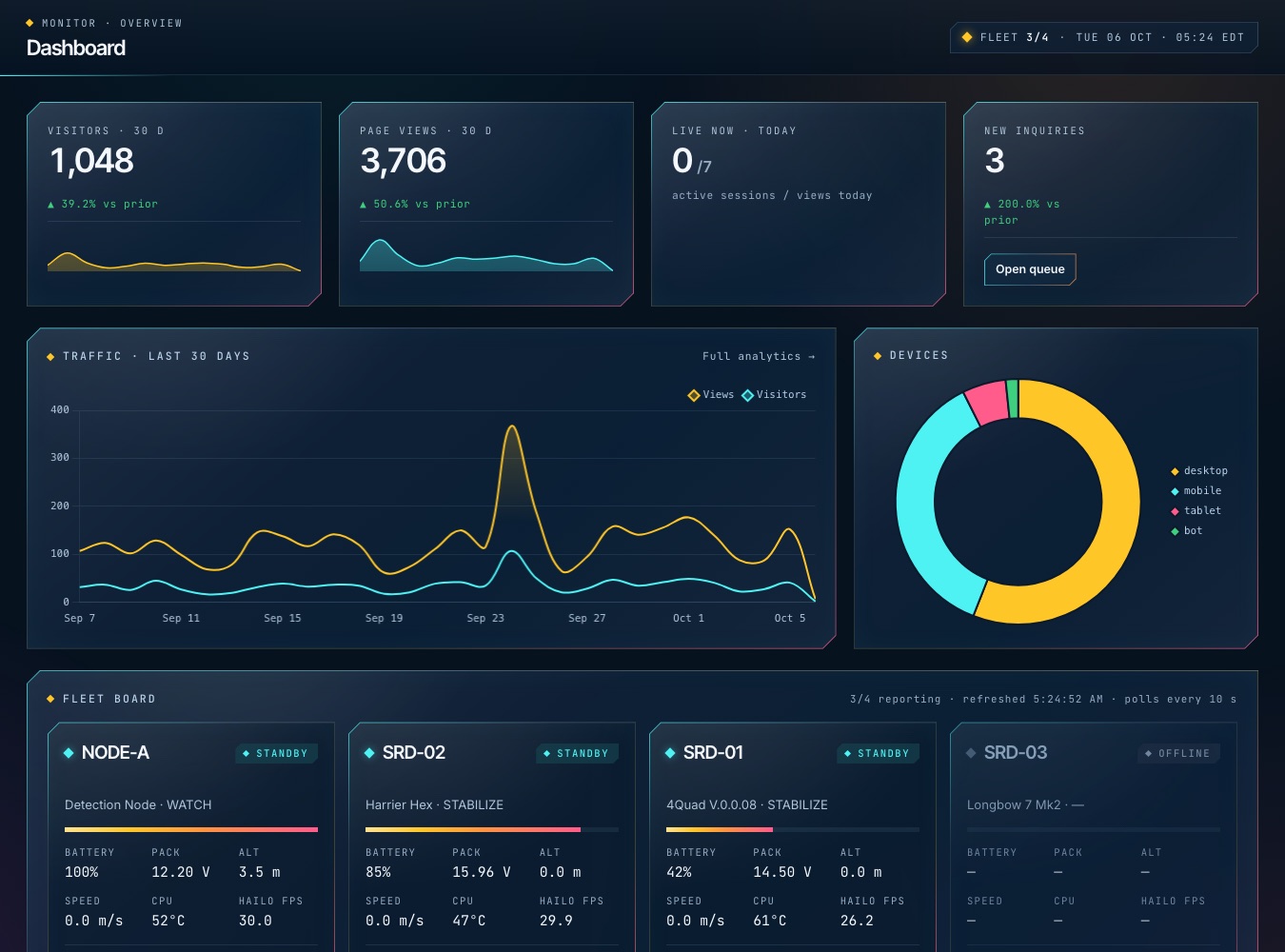Click the Devices panel diamond icon
The image size is (1285, 952).
(x=878, y=356)
